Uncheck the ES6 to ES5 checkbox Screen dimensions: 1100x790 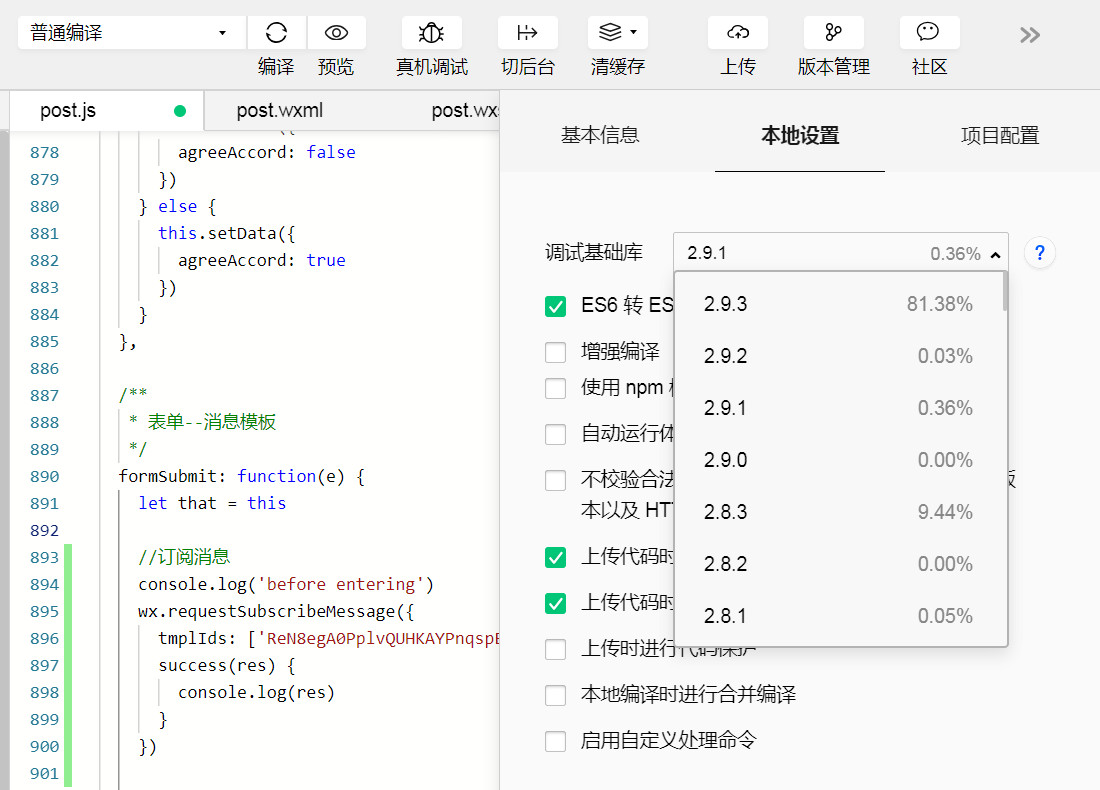556,306
